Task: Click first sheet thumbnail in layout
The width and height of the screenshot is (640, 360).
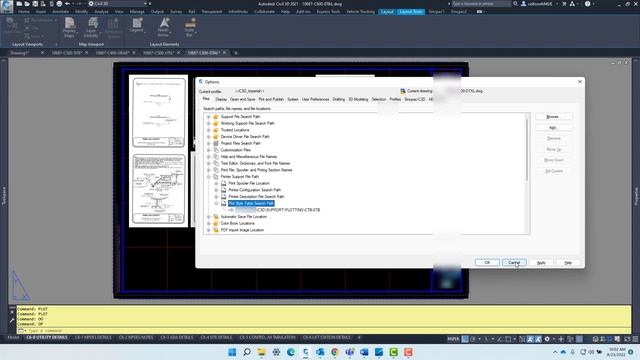Action: tap(159, 112)
